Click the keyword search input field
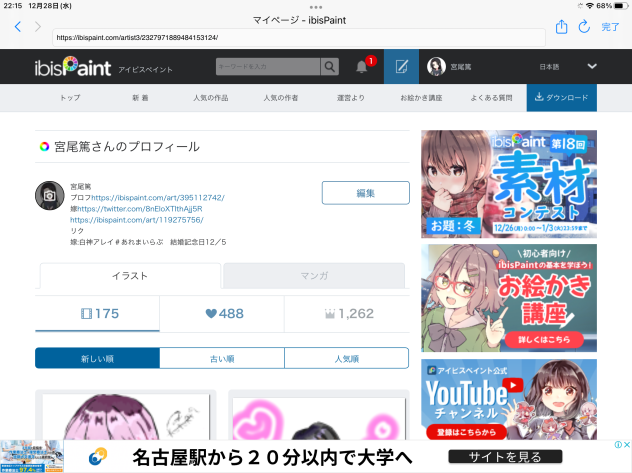 pyautogui.click(x=268, y=66)
